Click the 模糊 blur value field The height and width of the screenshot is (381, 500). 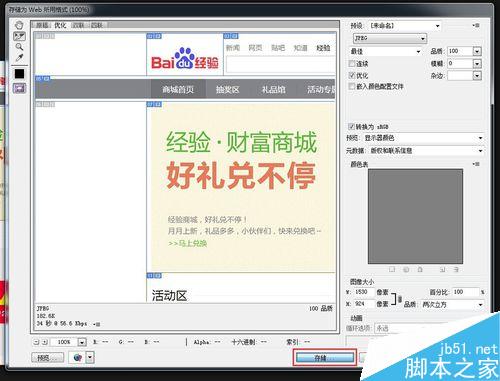tap(460, 63)
